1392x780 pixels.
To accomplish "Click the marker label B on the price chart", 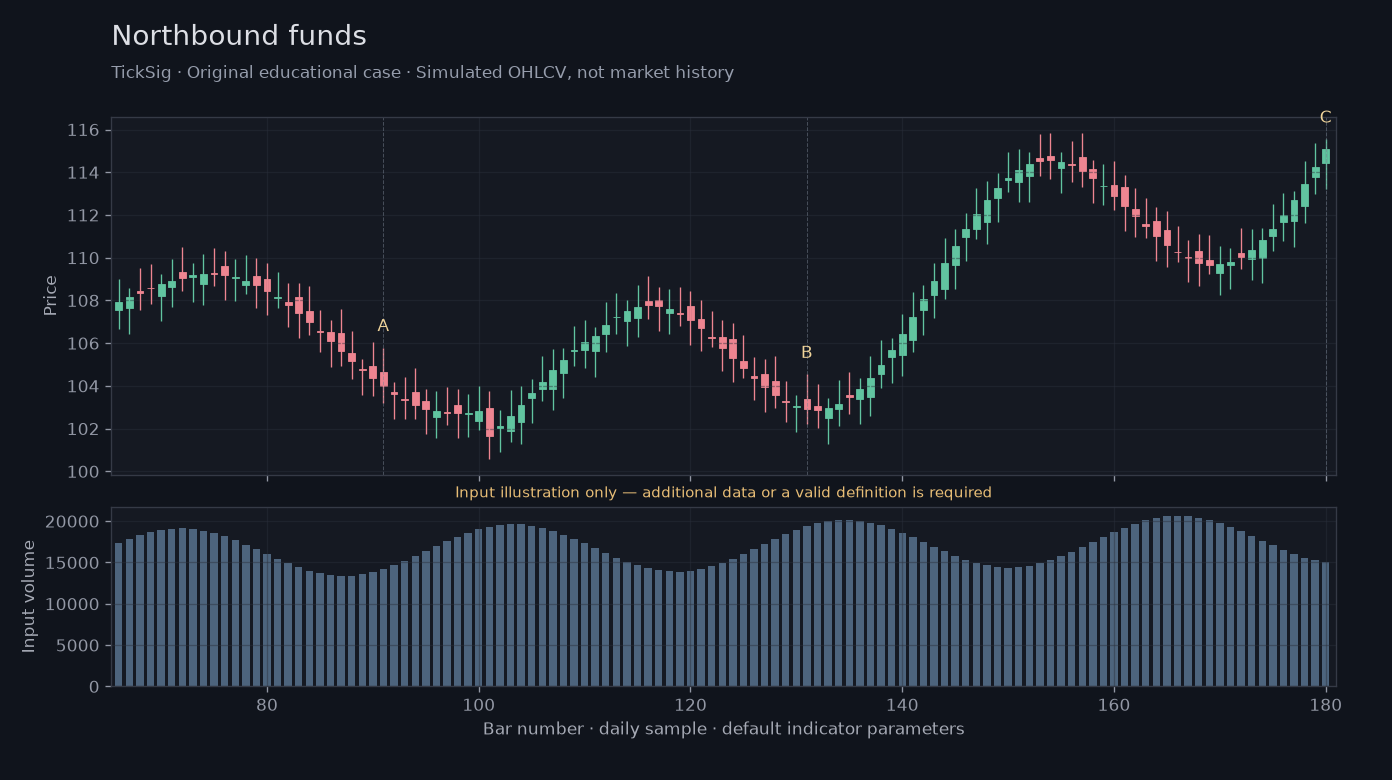I will point(807,353).
